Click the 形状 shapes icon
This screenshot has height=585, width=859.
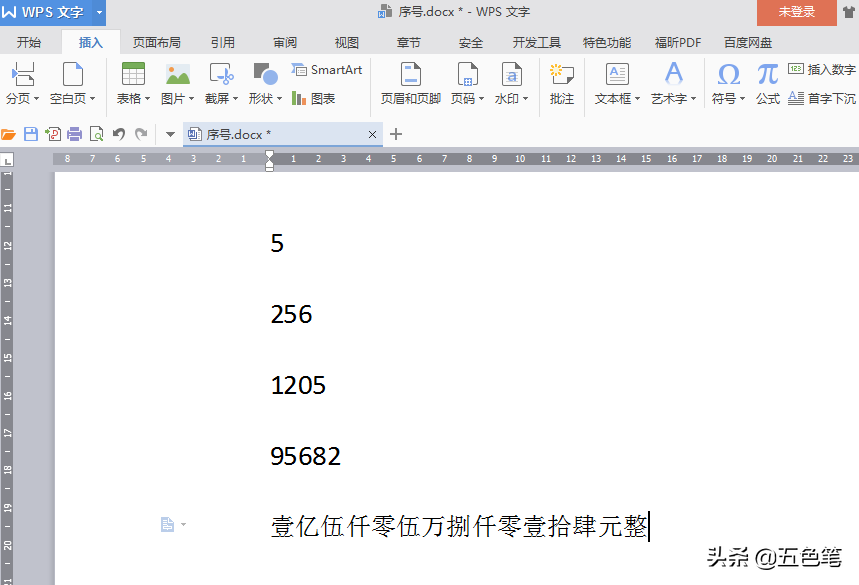tap(265, 74)
